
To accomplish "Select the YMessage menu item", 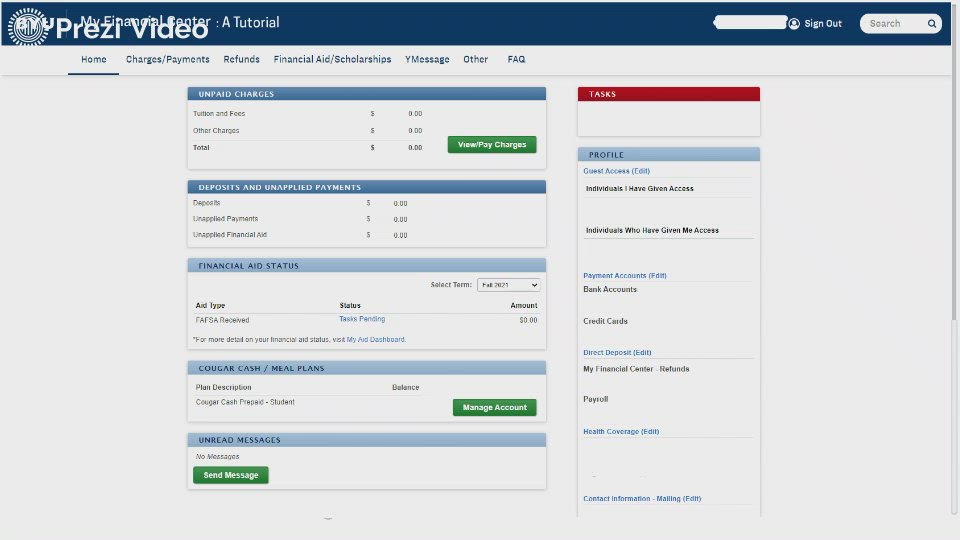I will [x=427, y=60].
